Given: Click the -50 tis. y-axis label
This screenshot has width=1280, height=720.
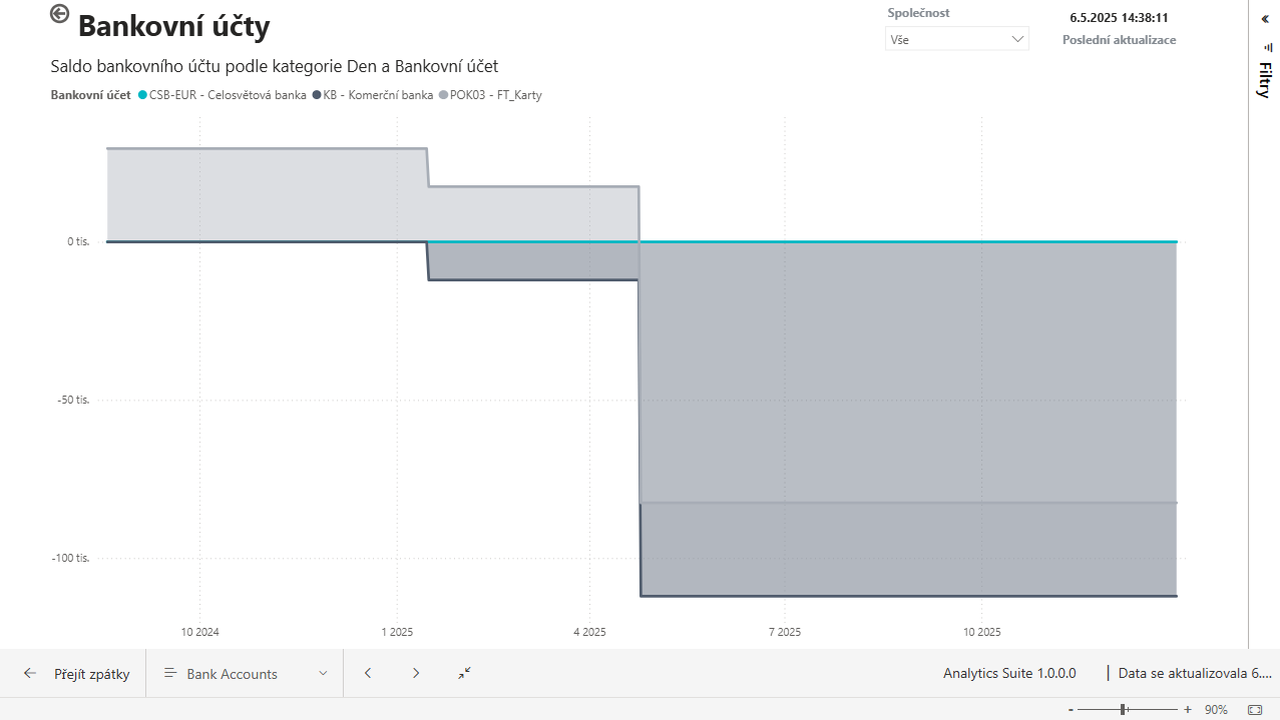Looking at the screenshot, I should 74,400.
